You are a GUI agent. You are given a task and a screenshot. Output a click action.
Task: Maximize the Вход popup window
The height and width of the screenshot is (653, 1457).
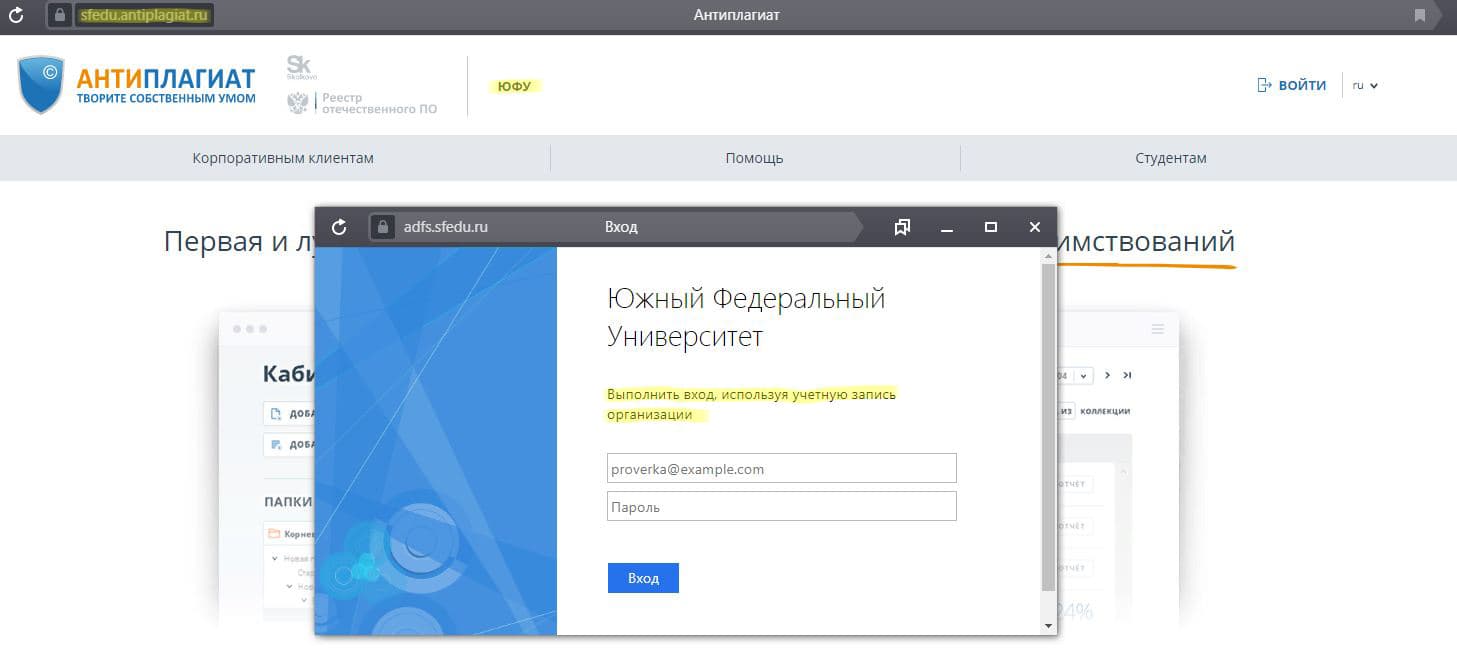pos(991,227)
